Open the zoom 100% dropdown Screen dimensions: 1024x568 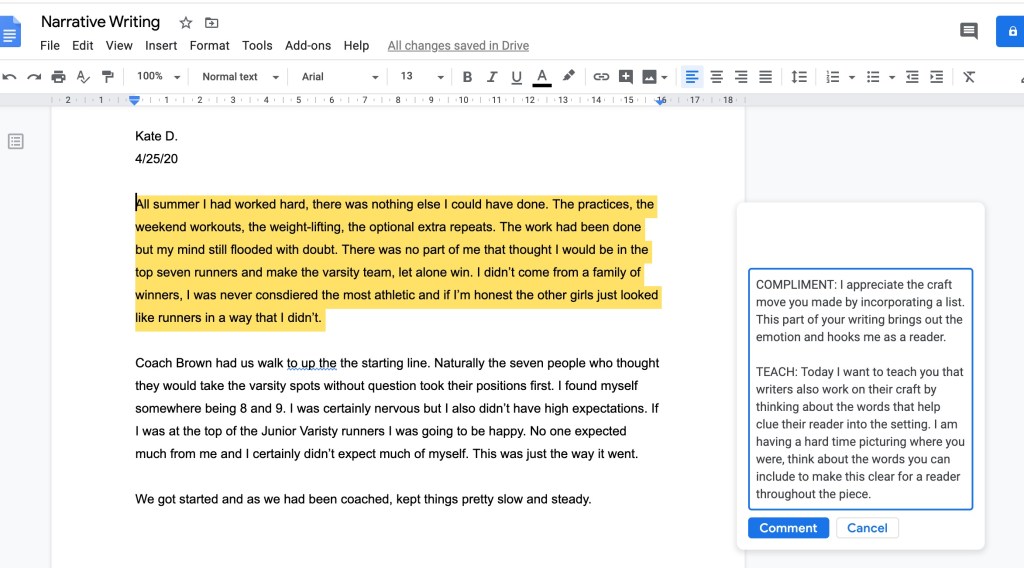tap(158, 77)
